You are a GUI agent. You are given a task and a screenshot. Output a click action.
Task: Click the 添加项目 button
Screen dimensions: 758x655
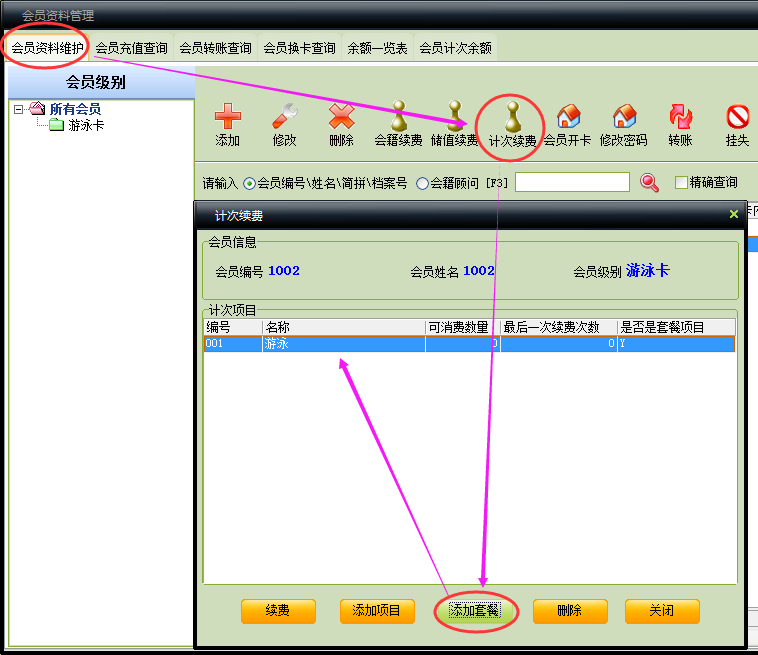377,611
